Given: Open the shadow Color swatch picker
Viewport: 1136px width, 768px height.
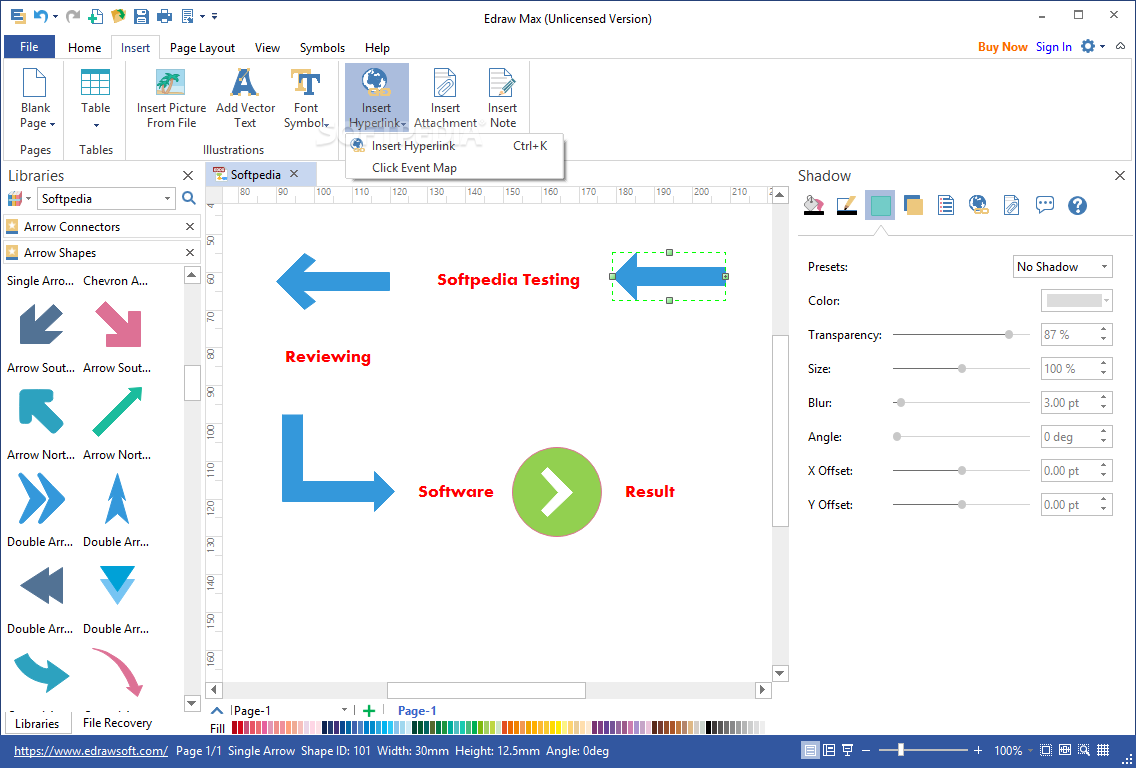Looking at the screenshot, I should tap(1076, 300).
